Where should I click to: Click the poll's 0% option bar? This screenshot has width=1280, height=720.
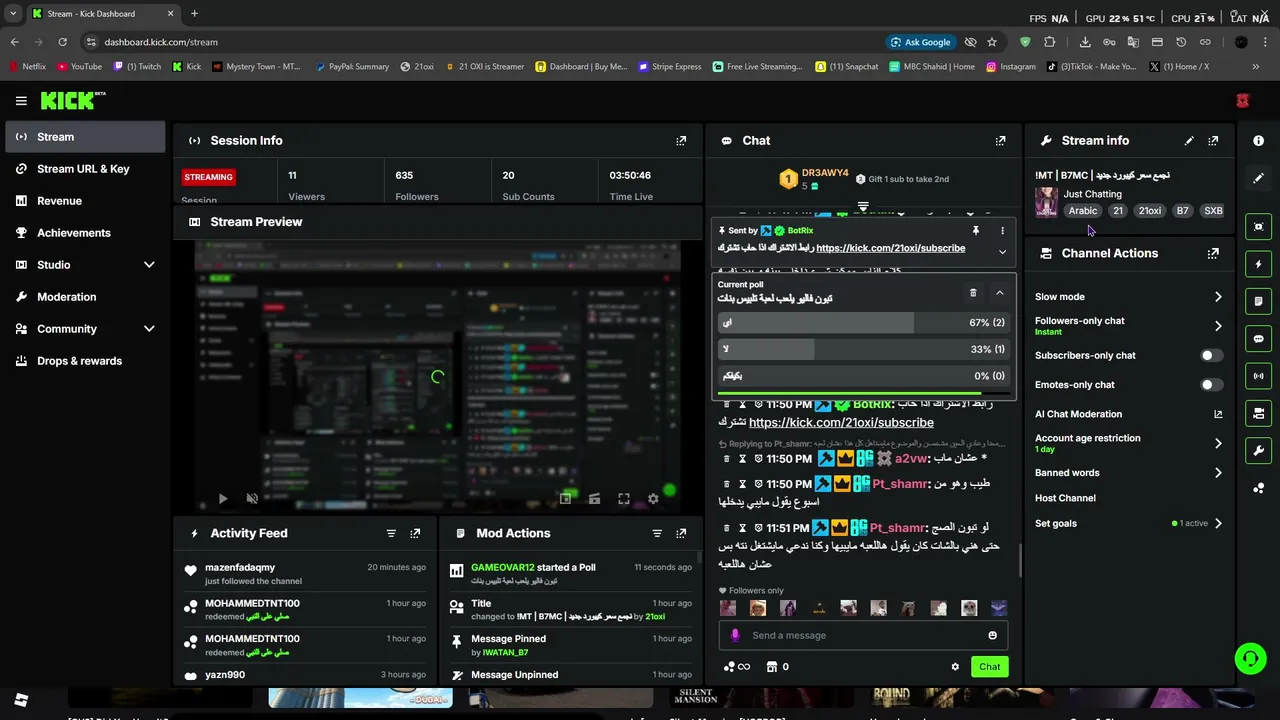[863, 376]
